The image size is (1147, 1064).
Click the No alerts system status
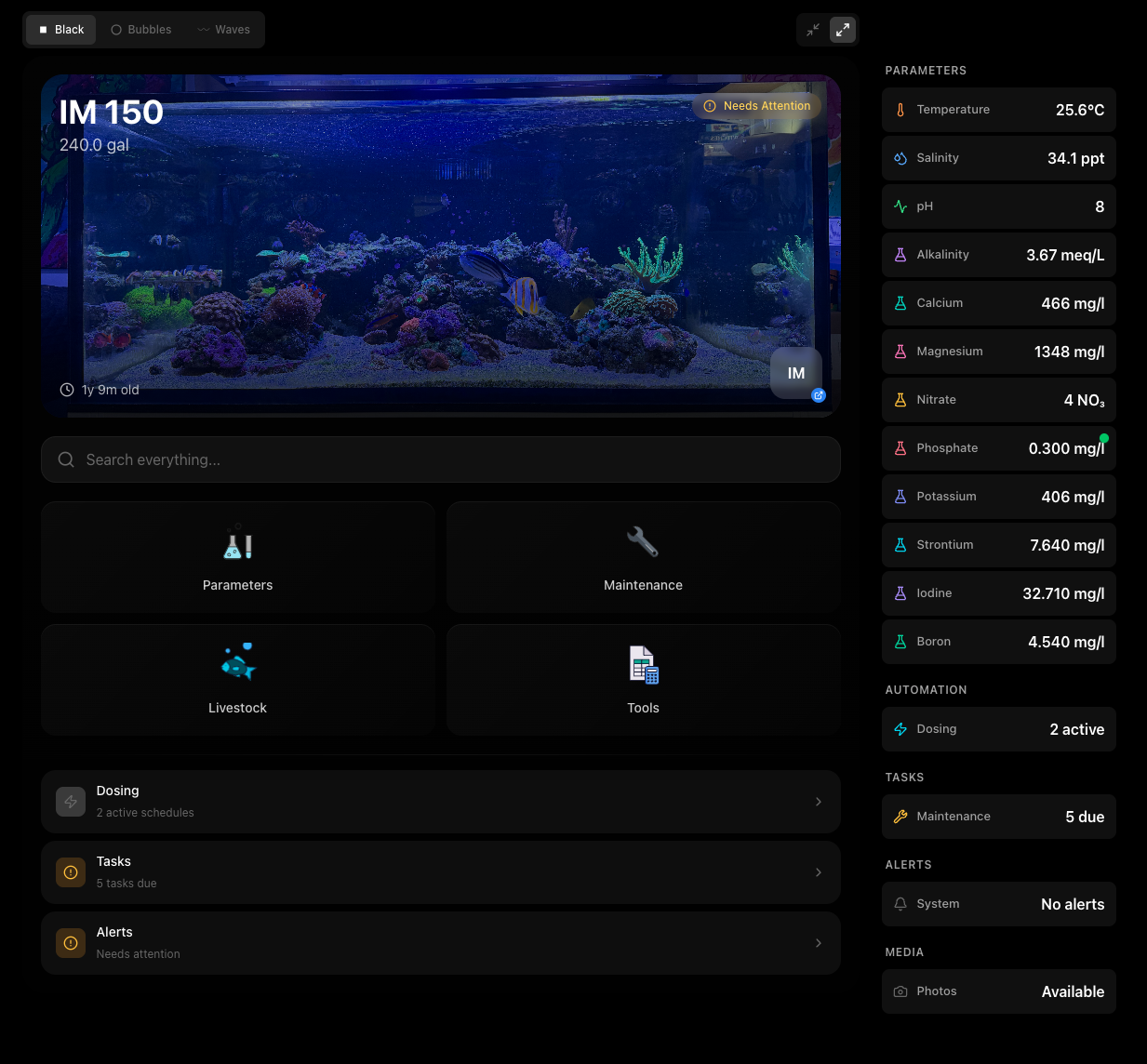click(x=1073, y=904)
